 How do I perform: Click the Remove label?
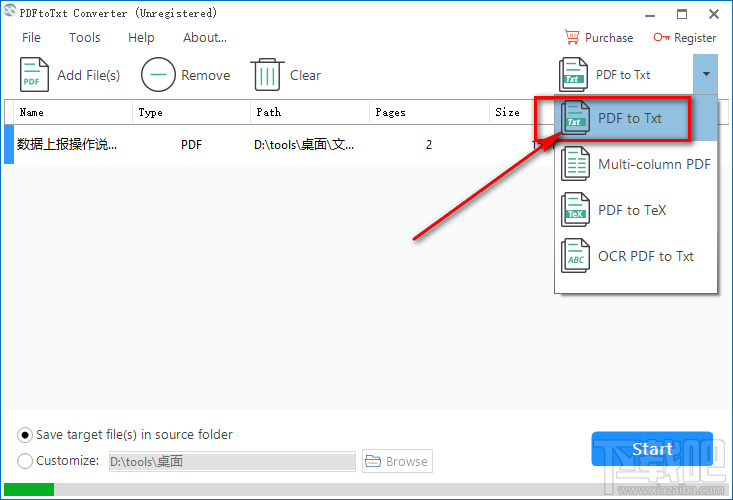(x=206, y=75)
